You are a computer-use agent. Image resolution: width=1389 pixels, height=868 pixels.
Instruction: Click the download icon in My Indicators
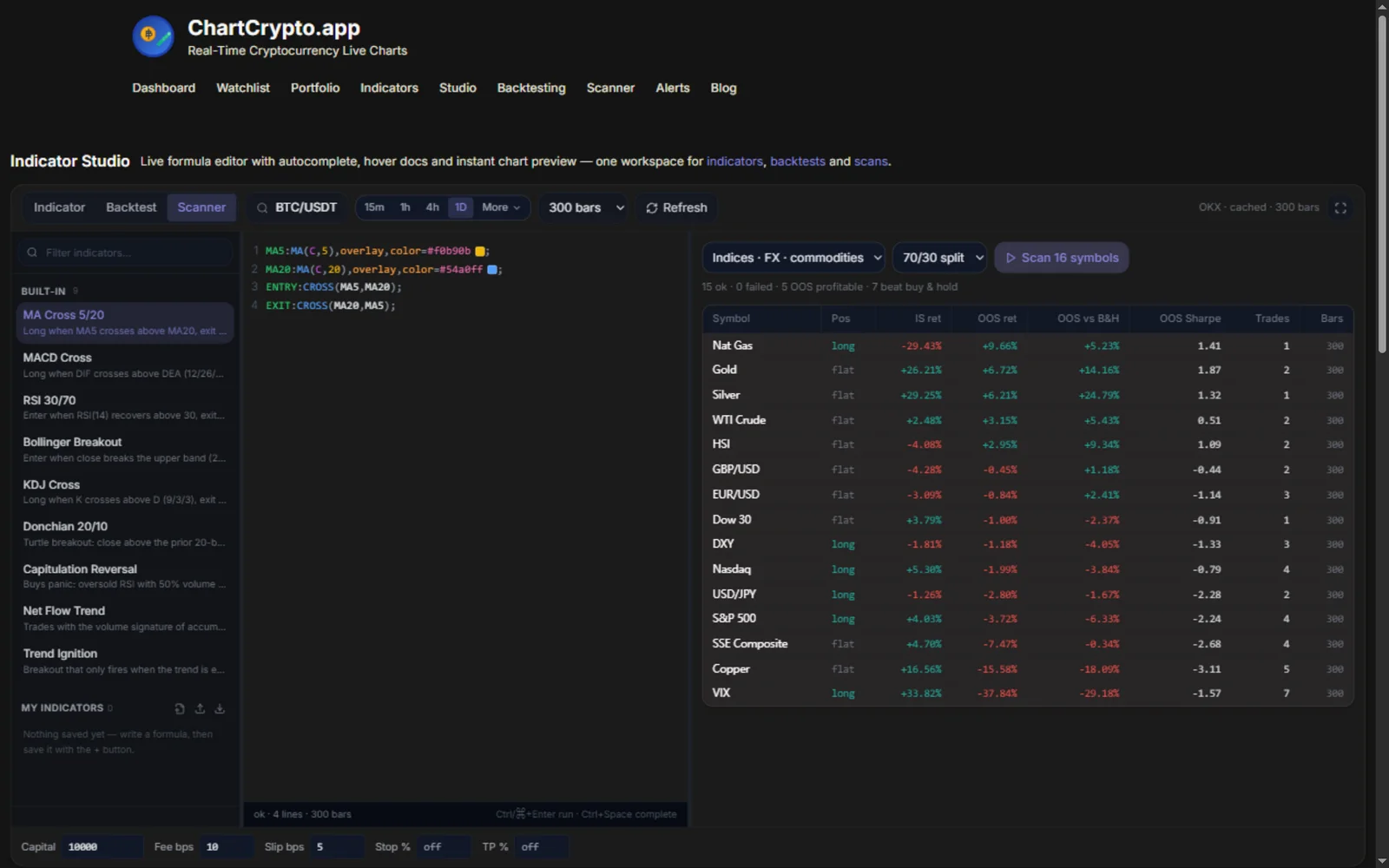point(220,708)
